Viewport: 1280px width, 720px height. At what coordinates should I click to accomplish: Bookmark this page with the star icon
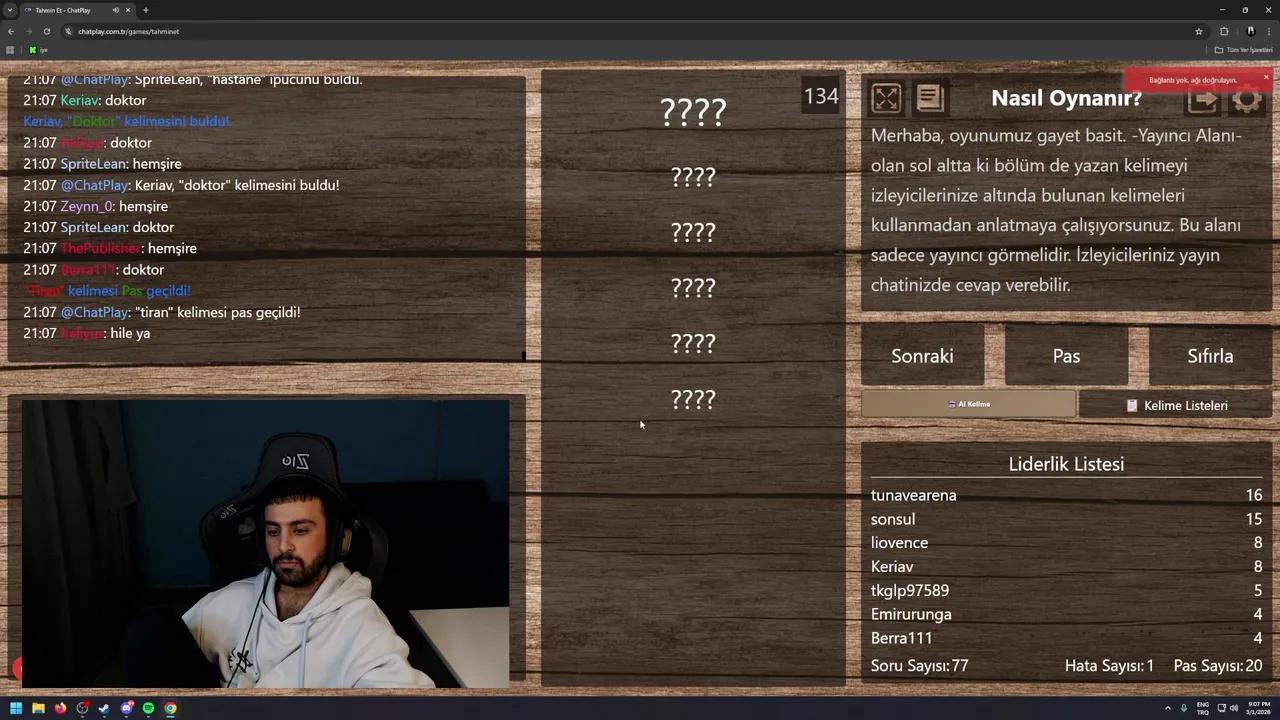(1199, 31)
